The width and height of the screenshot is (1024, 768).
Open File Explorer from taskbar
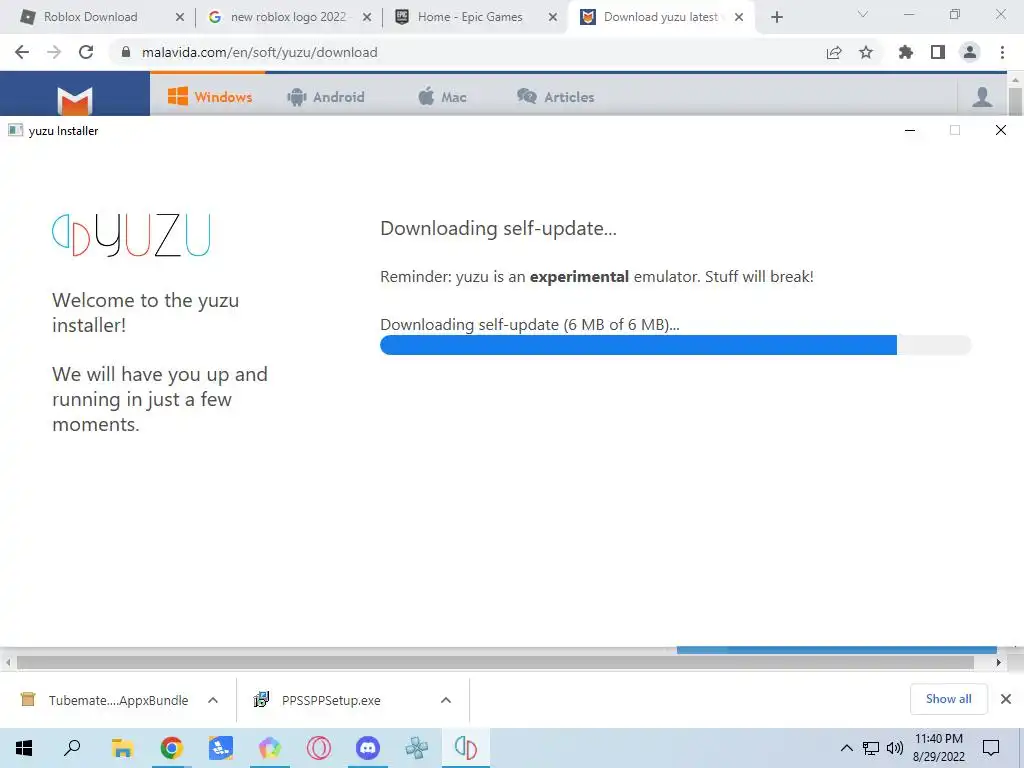tap(122, 748)
